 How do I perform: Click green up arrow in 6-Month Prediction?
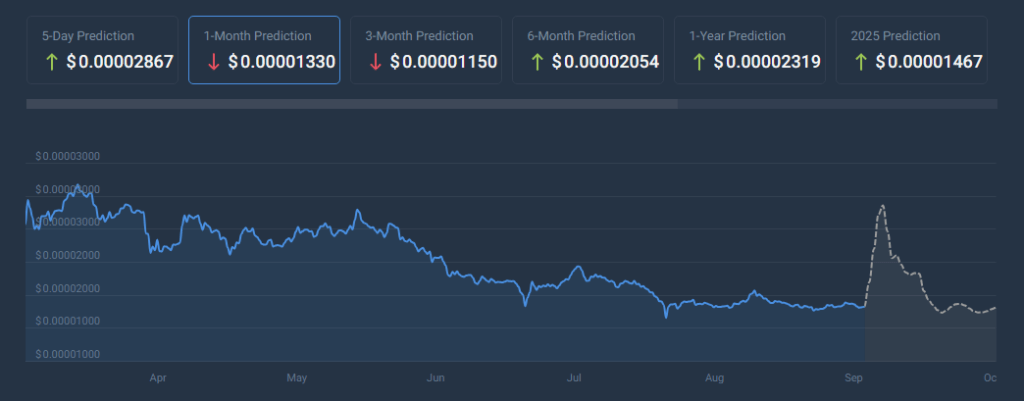tap(537, 62)
